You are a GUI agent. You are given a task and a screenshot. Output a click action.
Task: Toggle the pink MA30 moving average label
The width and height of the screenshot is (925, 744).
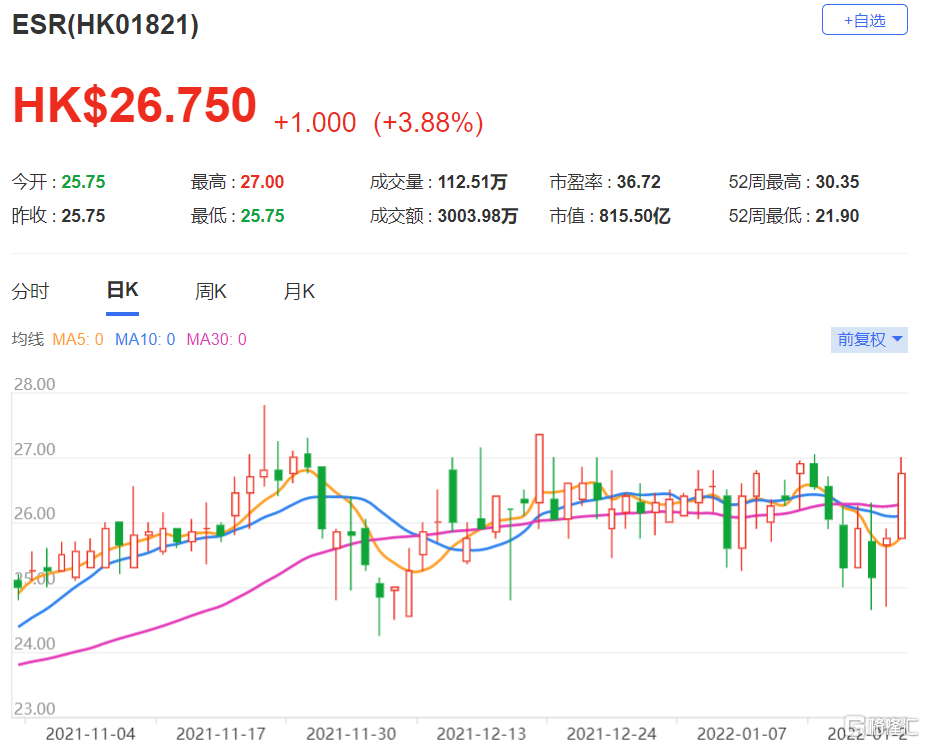(x=216, y=340)
